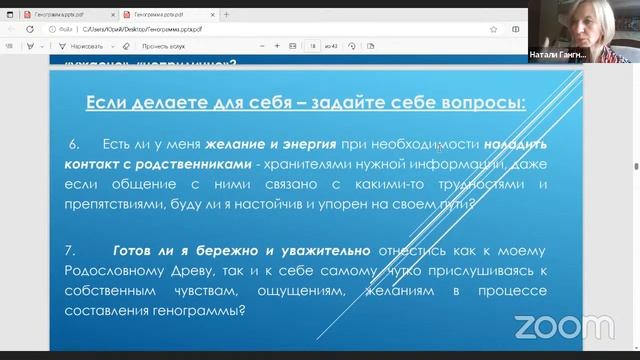640x360 pixels.
Task: Open the tab actions menu icon
Action: [x=10, y=15]
